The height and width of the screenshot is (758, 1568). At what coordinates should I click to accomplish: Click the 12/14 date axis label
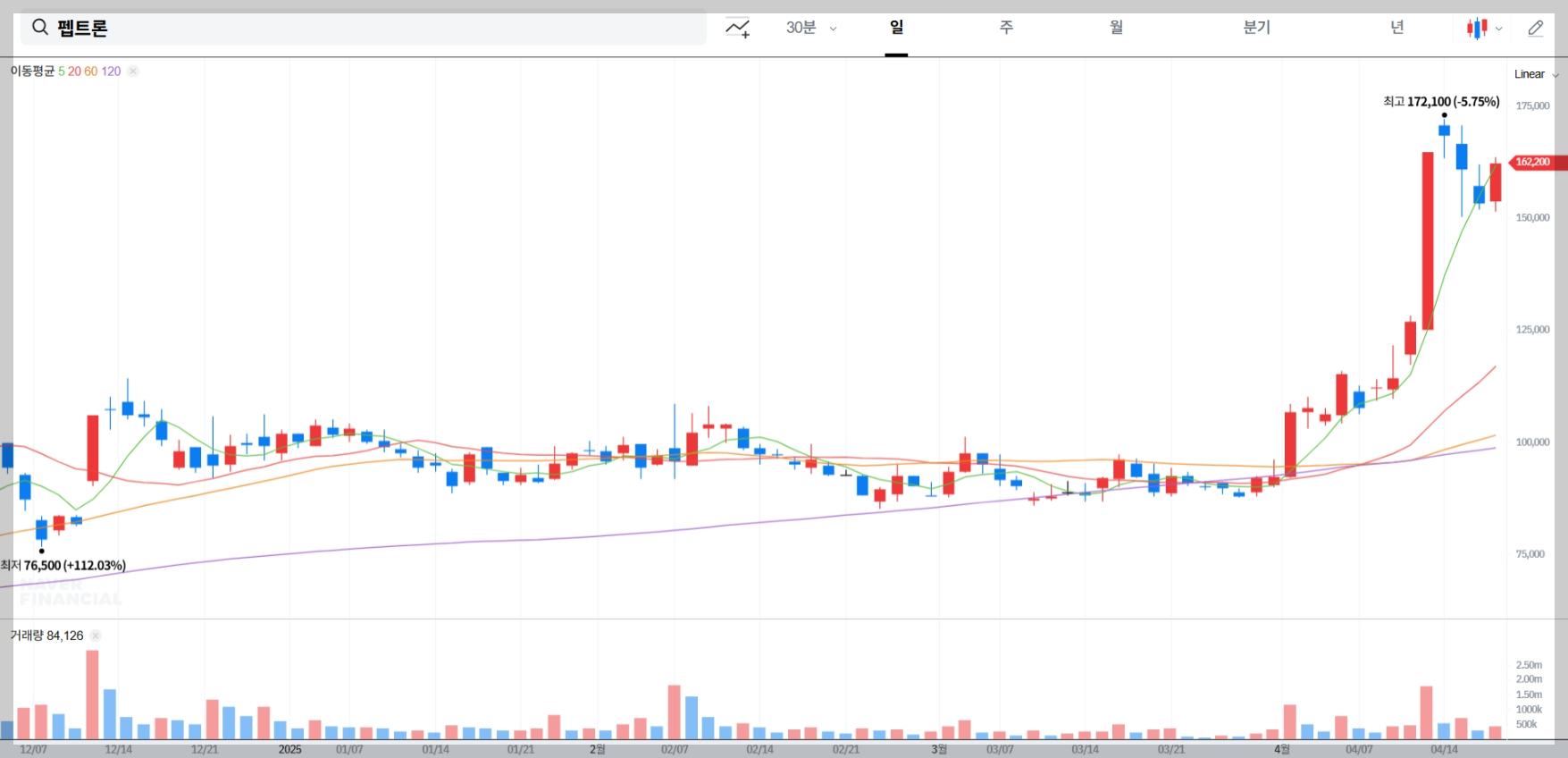119,750
